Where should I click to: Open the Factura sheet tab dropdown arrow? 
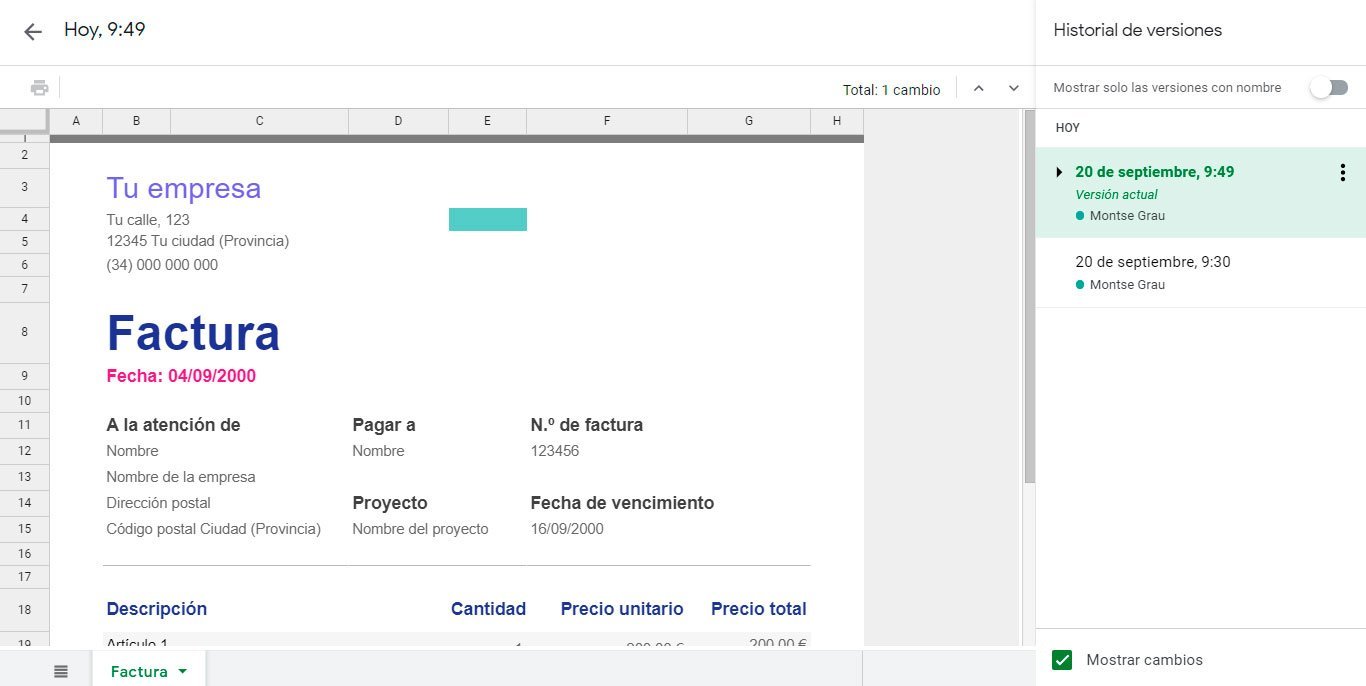182,672
